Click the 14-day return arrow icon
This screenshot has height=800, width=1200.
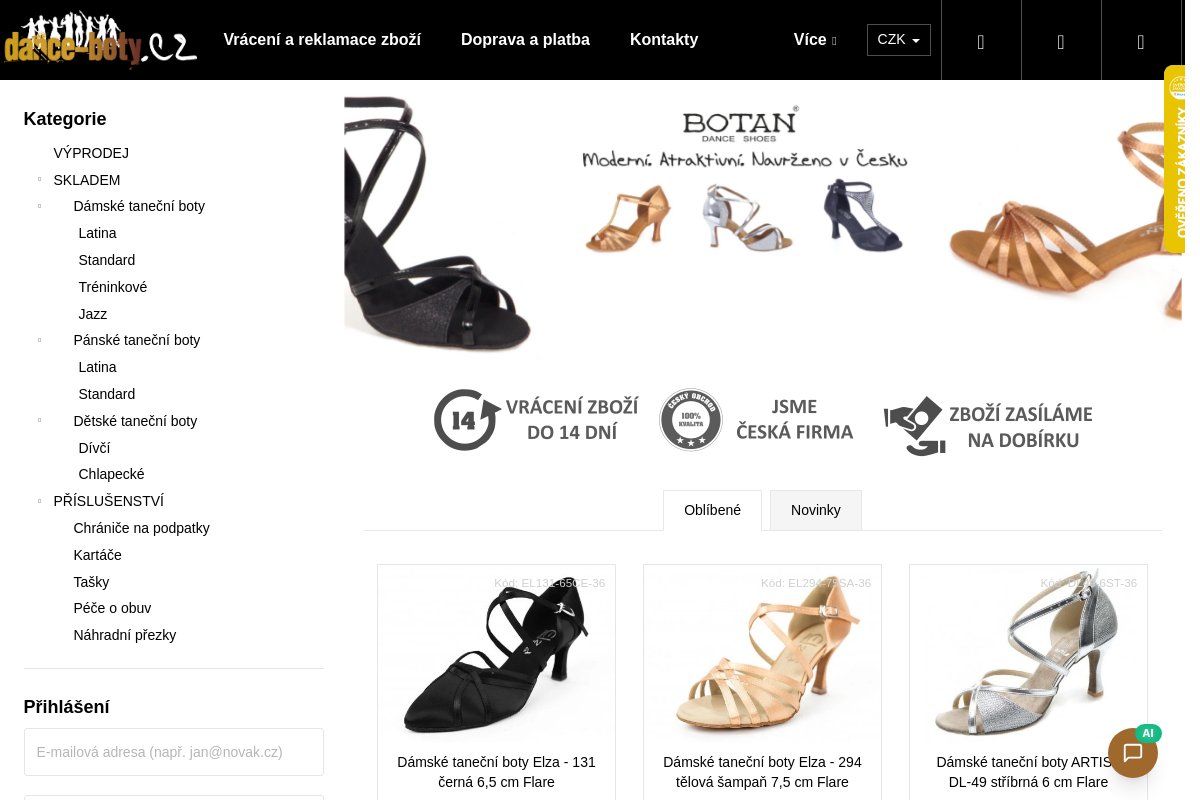pos(466,420)
